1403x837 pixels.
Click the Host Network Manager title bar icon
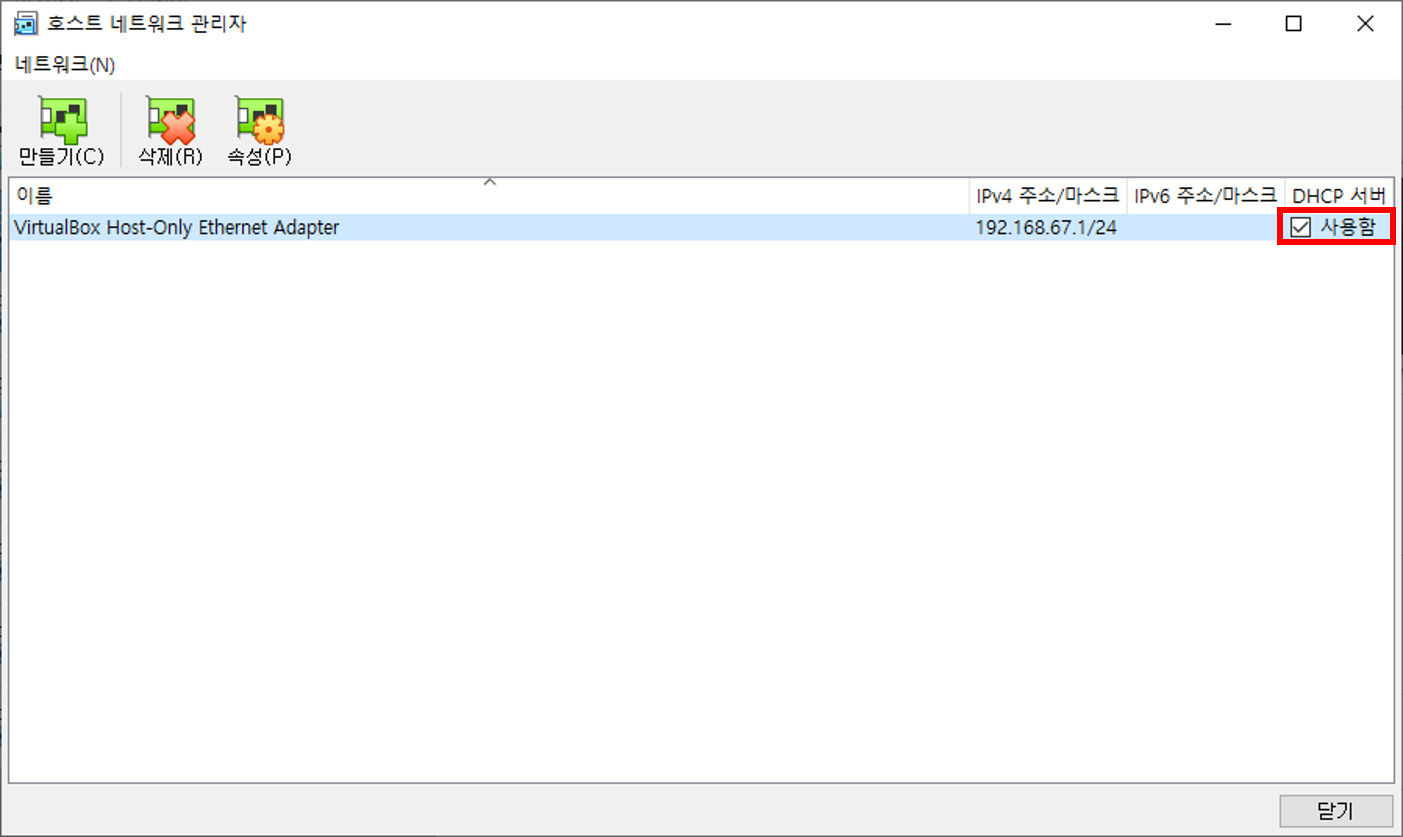click(26, 24)
